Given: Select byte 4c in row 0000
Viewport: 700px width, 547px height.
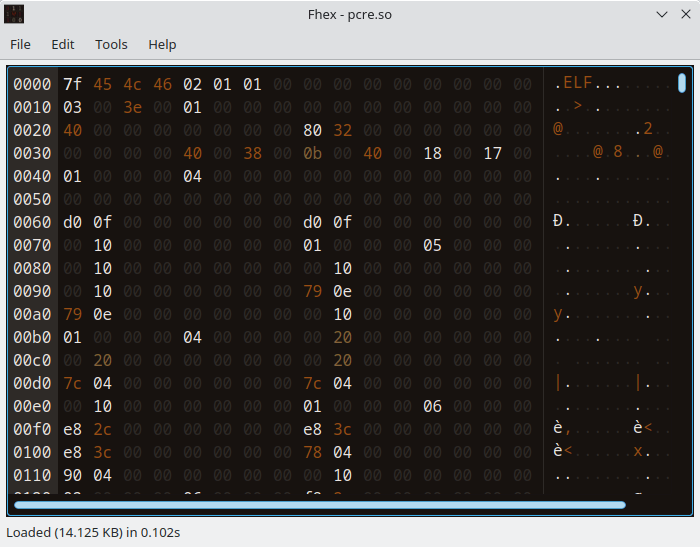Looking at the screenshot, I should [132, 84].
